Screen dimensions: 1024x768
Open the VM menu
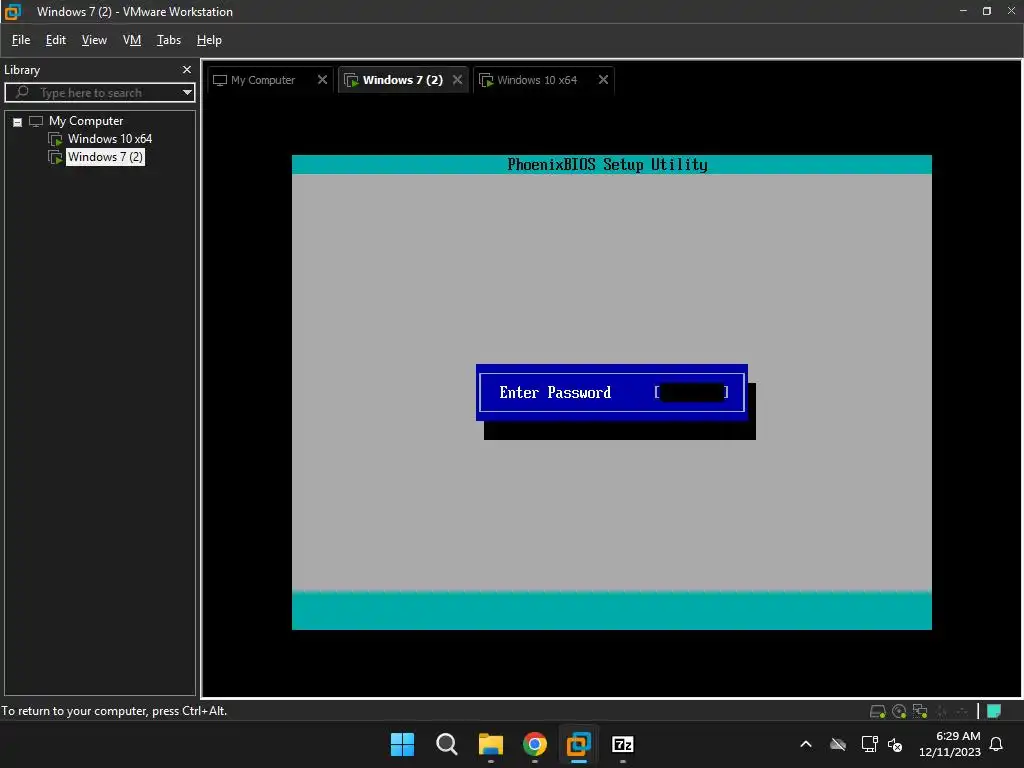132,40
